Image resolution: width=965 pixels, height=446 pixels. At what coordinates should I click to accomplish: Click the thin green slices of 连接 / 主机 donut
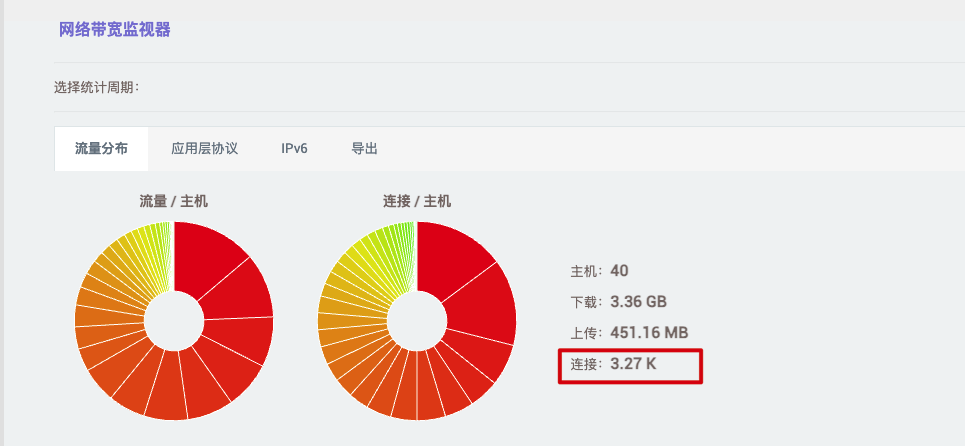click(x=400, y=238)
